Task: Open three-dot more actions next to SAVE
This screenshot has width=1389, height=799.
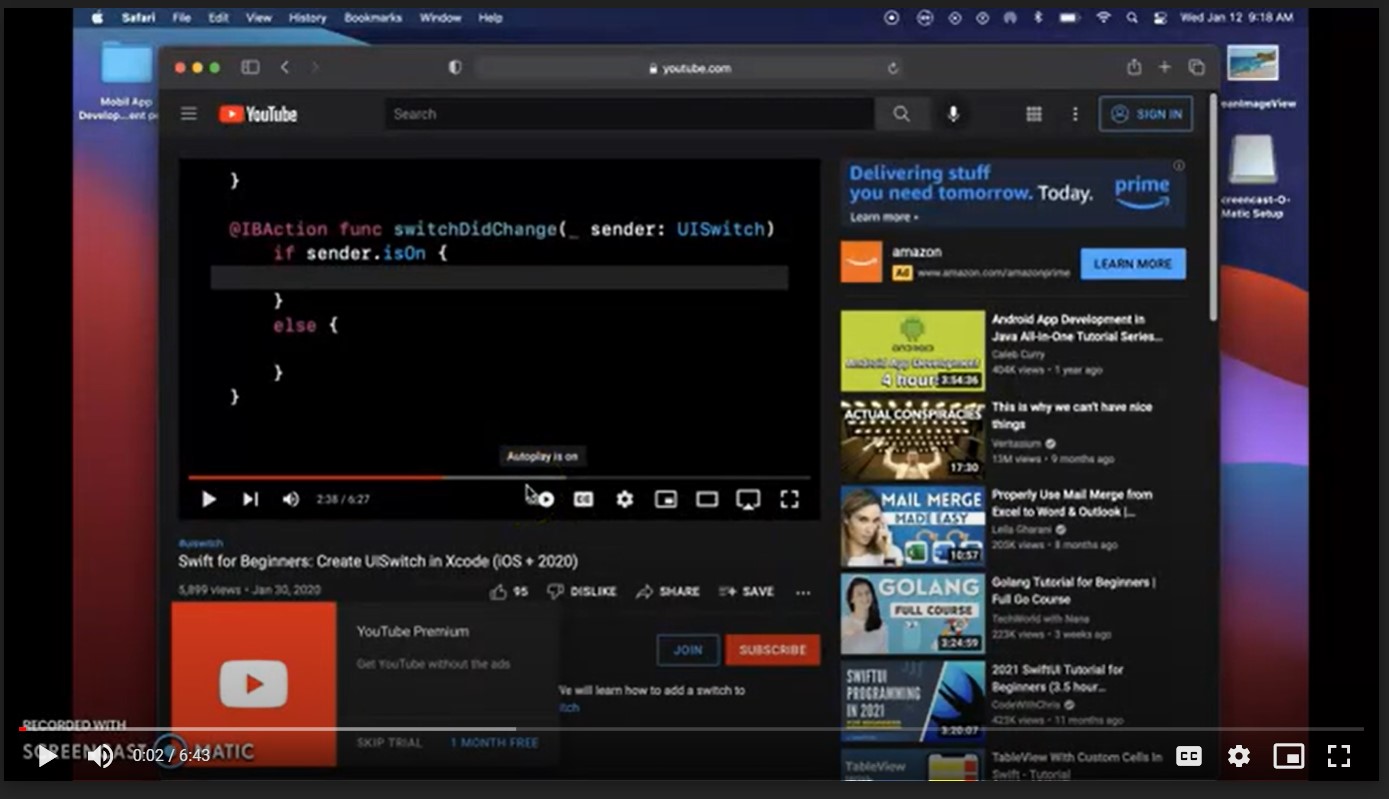Action: 803,592
